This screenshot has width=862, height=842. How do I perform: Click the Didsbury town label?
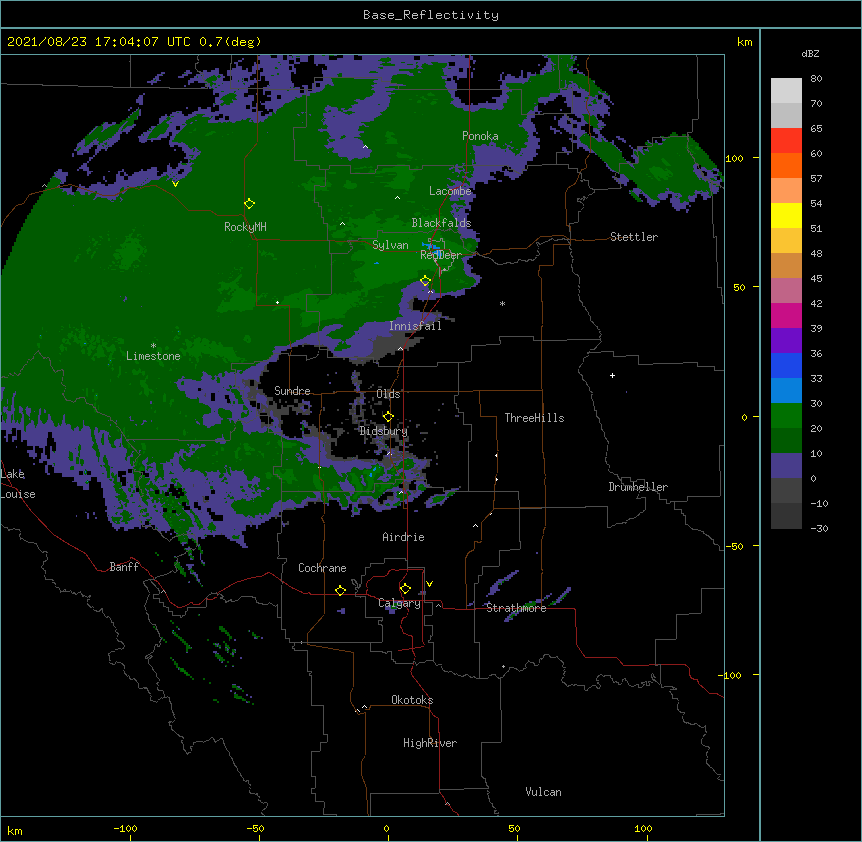click(x=384, y=431)
